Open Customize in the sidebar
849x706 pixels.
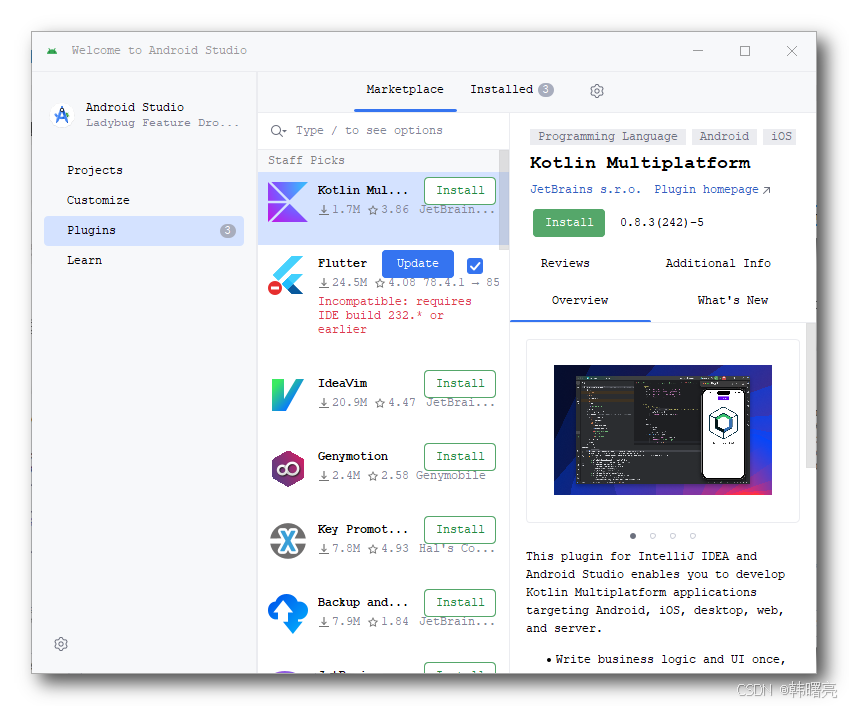point(144,200)
